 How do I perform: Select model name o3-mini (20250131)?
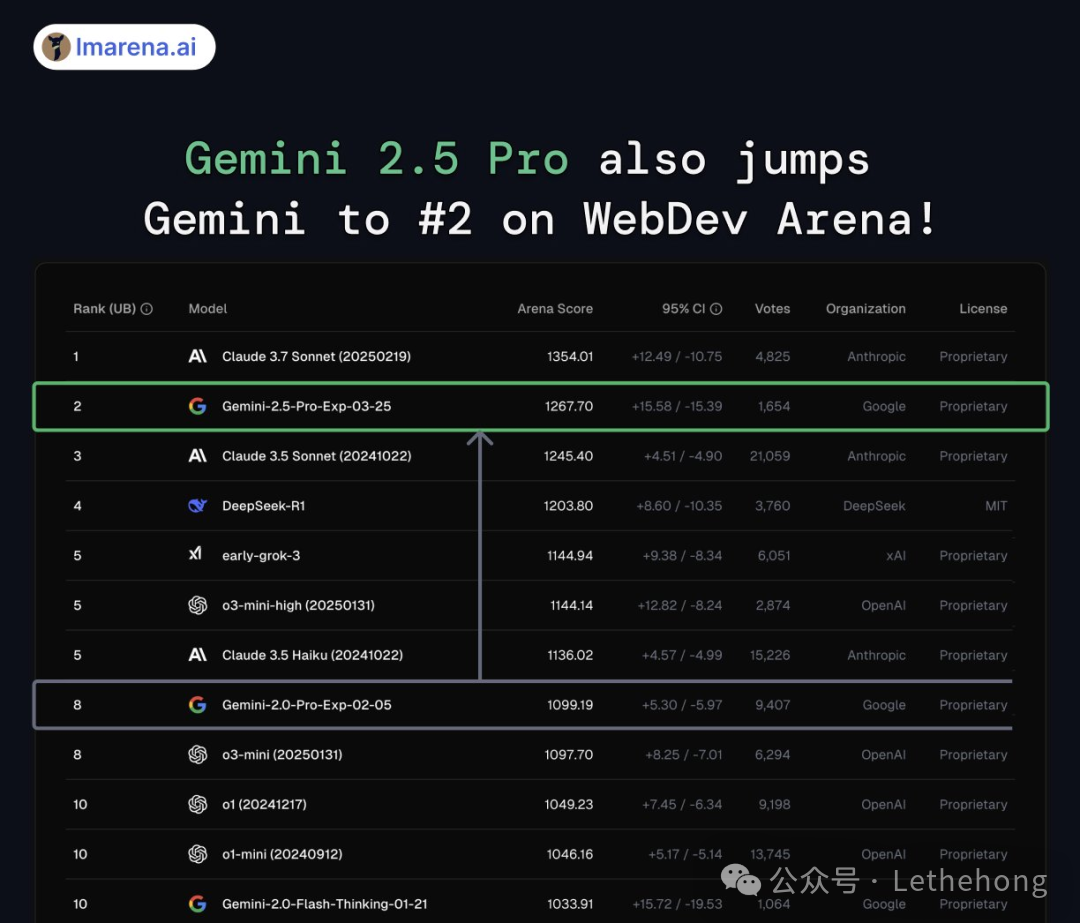click(x=282, y=755)
